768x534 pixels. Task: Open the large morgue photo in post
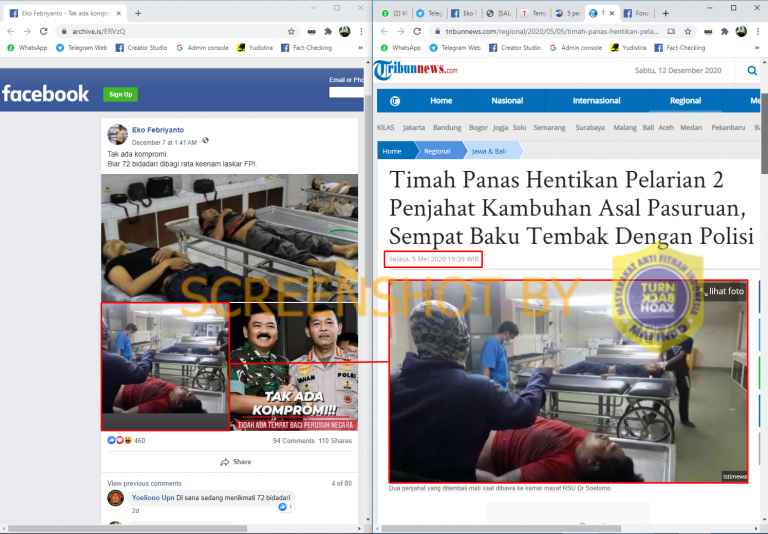click(230, 238)
